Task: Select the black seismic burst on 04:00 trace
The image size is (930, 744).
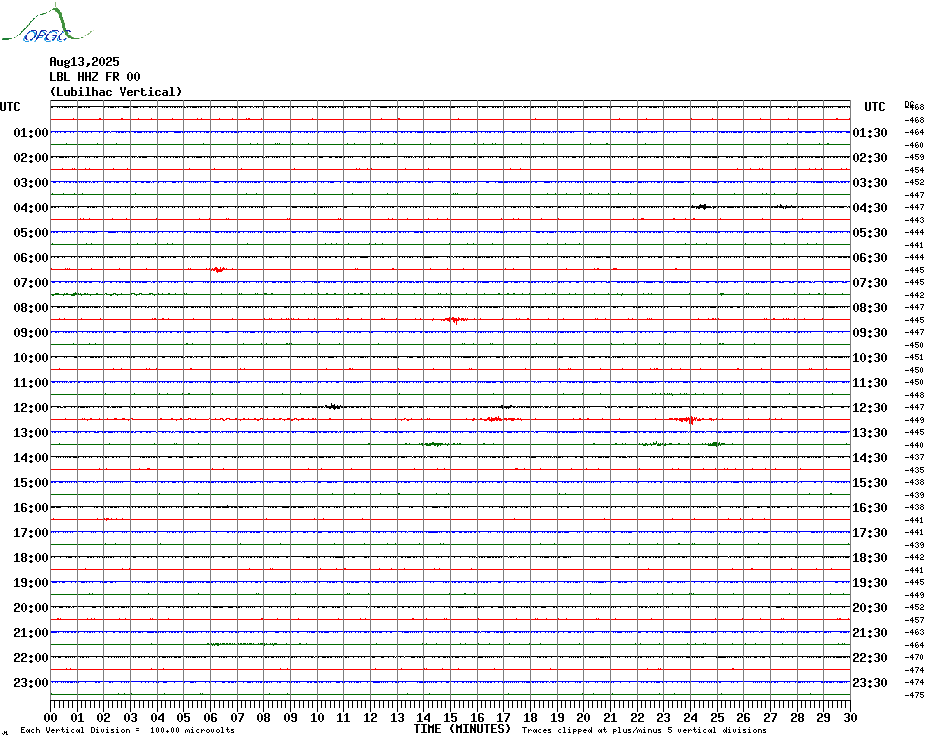Action: (x=702, y=206)
